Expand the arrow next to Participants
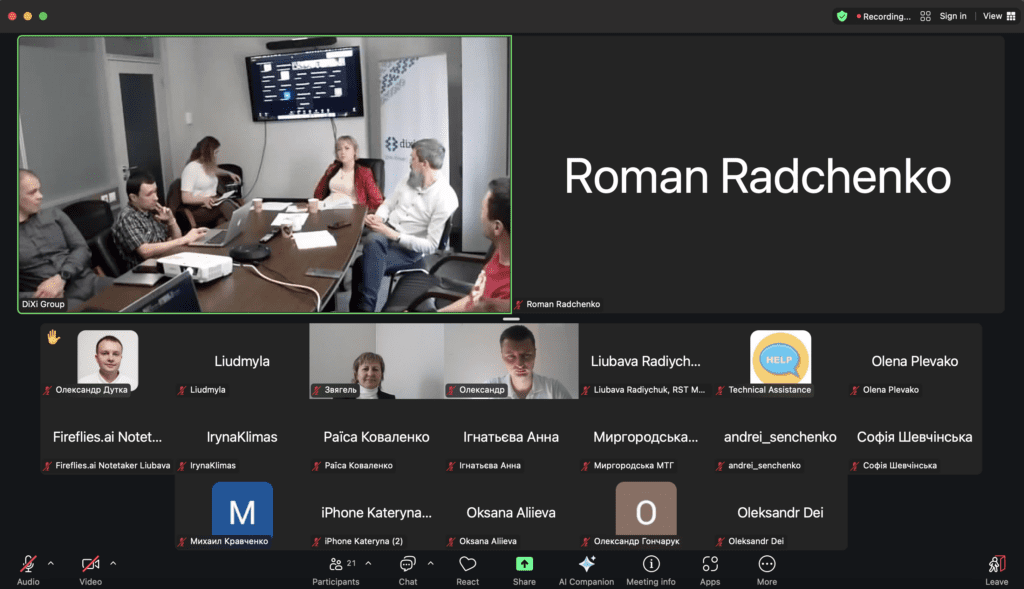Viewport: 1024px width, 589px height. click(368, 563)
